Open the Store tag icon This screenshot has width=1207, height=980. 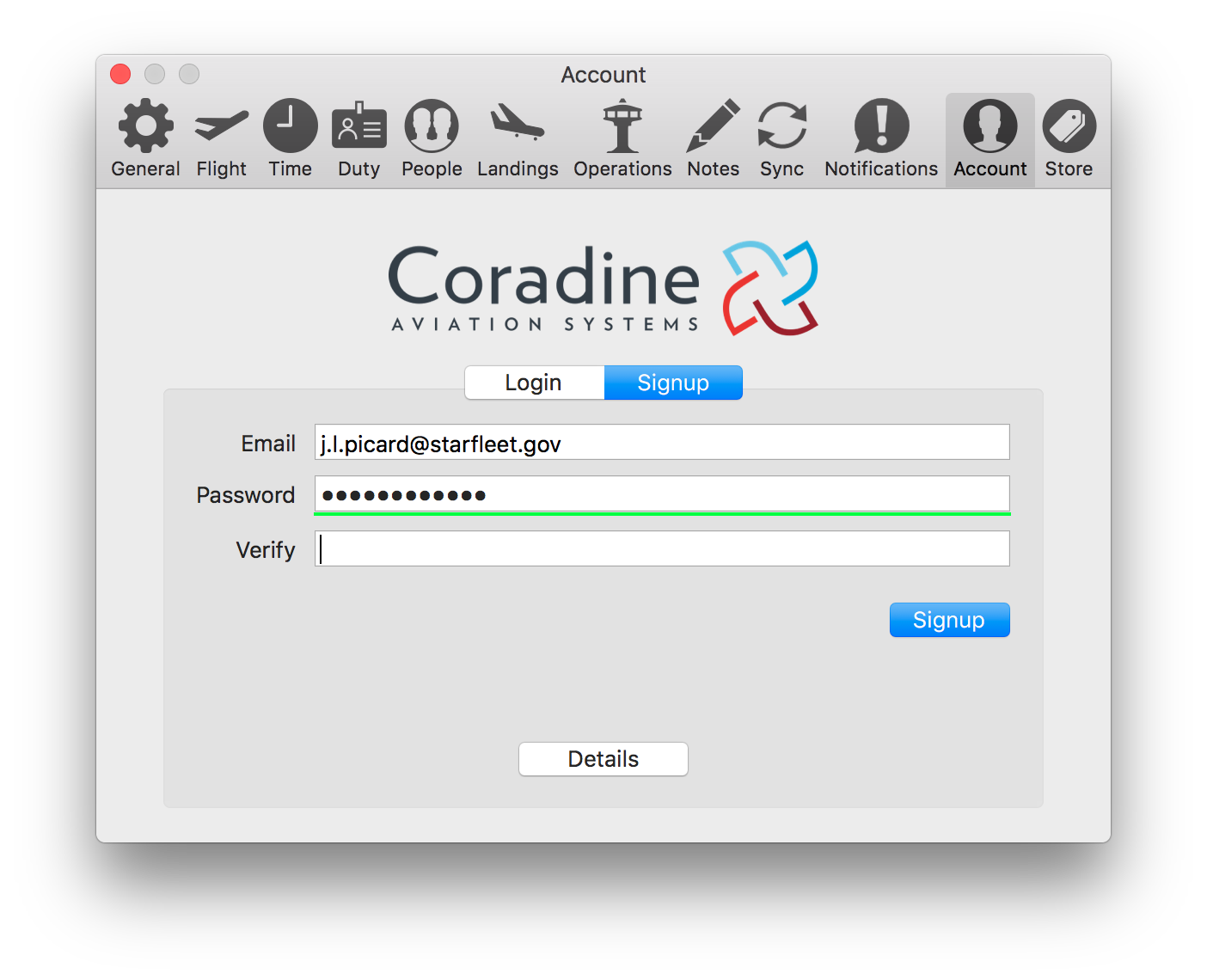[x=1069, y=126]
